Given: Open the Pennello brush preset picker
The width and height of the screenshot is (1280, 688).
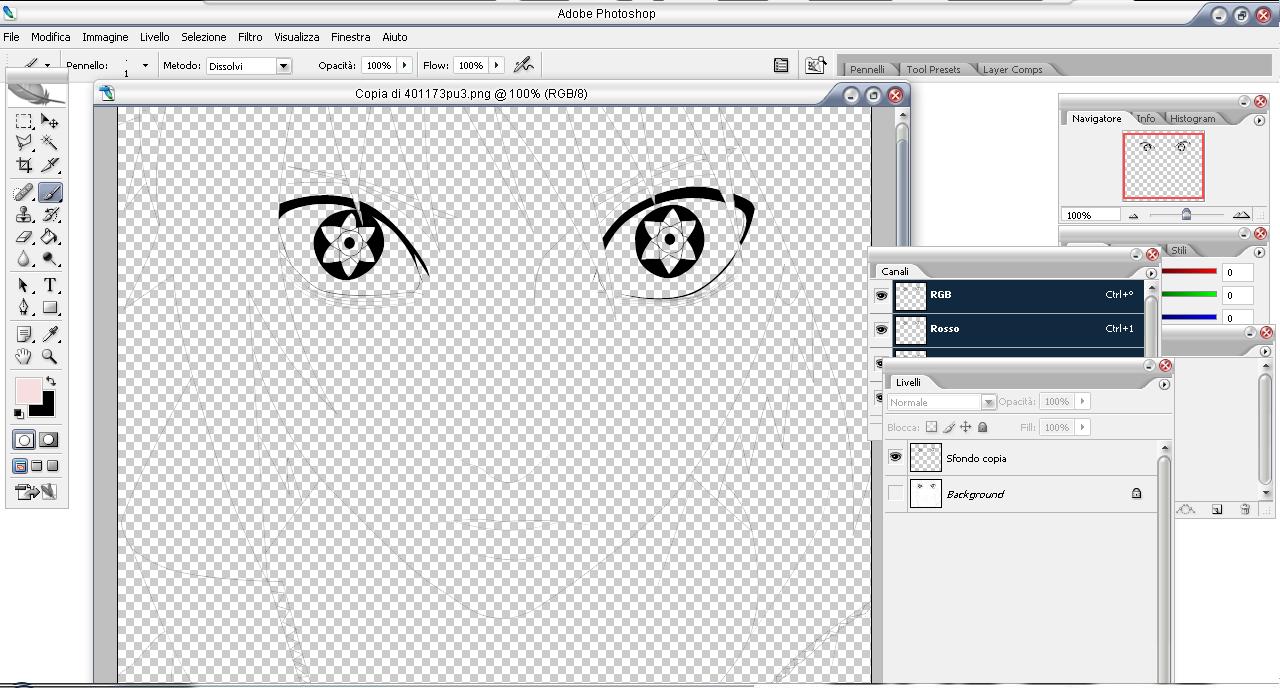Looking at the screenshot, I should tap(145, 66).
